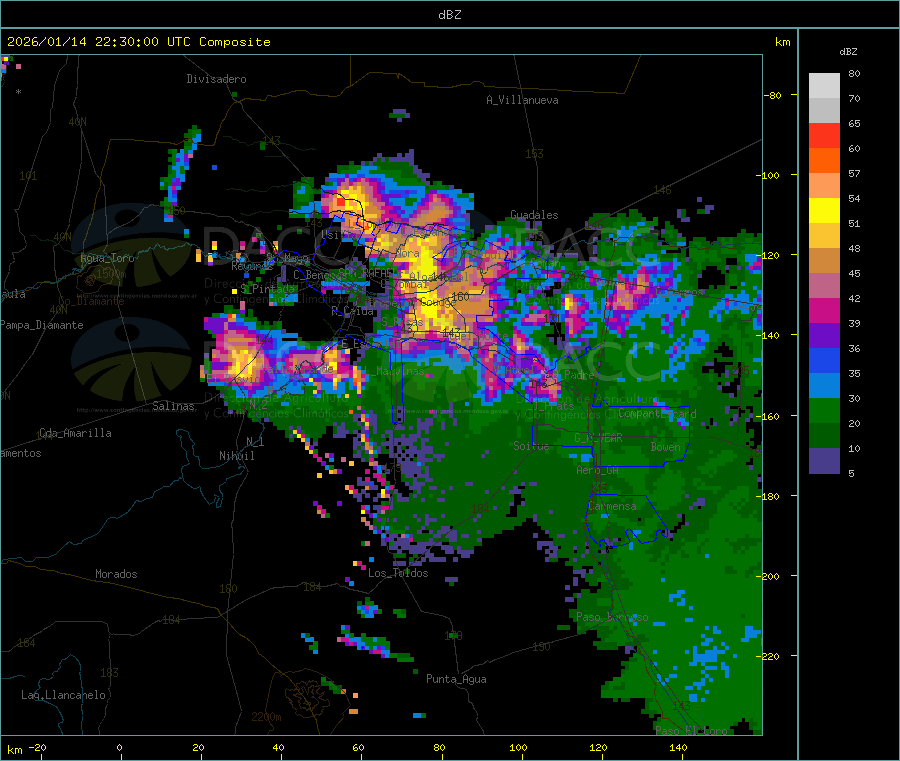The height and width of the screenshot is (761, 900).
Task: Click the Carmensa place label
Action: coord(612,506)
